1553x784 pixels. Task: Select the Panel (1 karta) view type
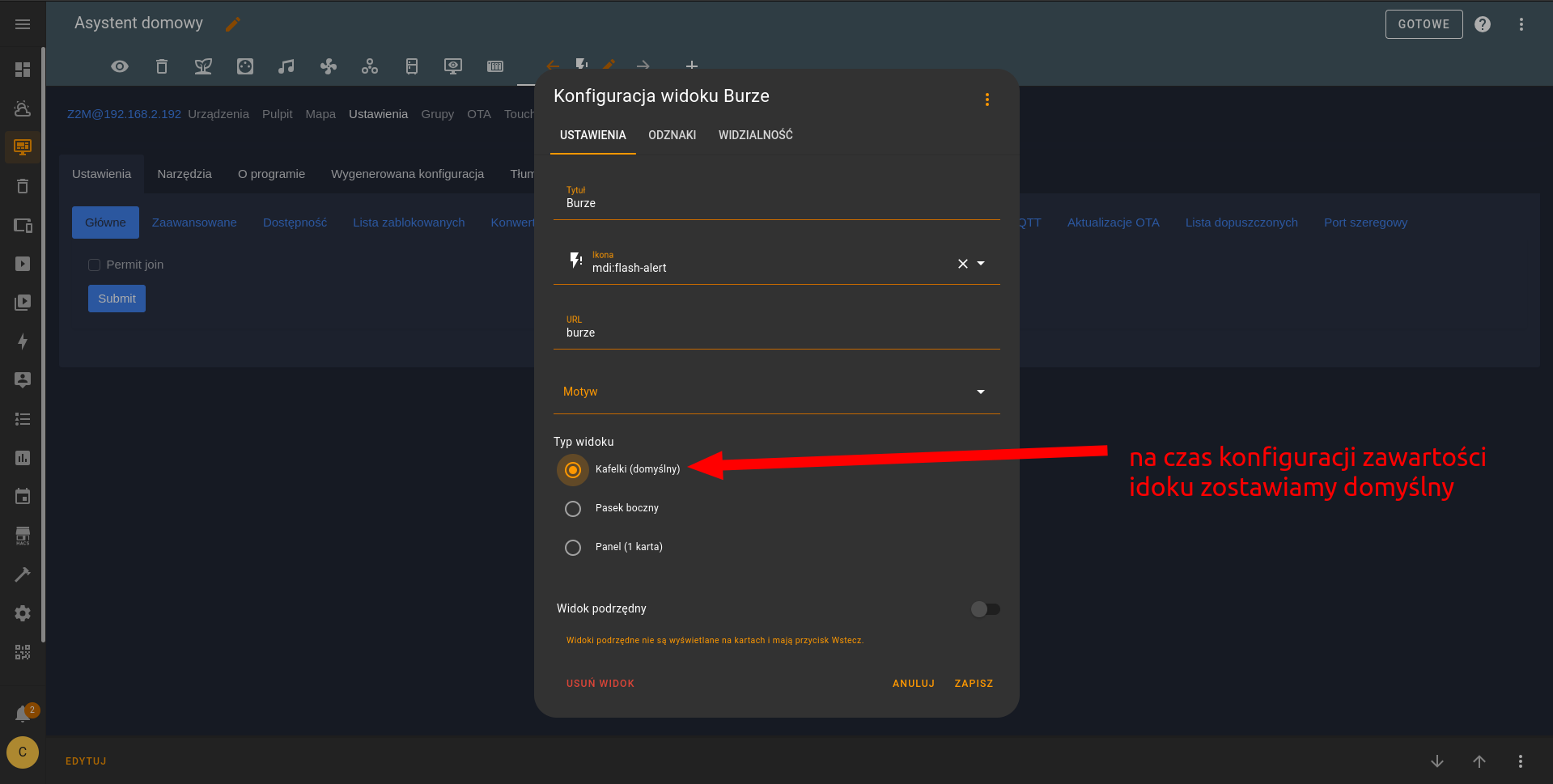click(x=573, y=548)
